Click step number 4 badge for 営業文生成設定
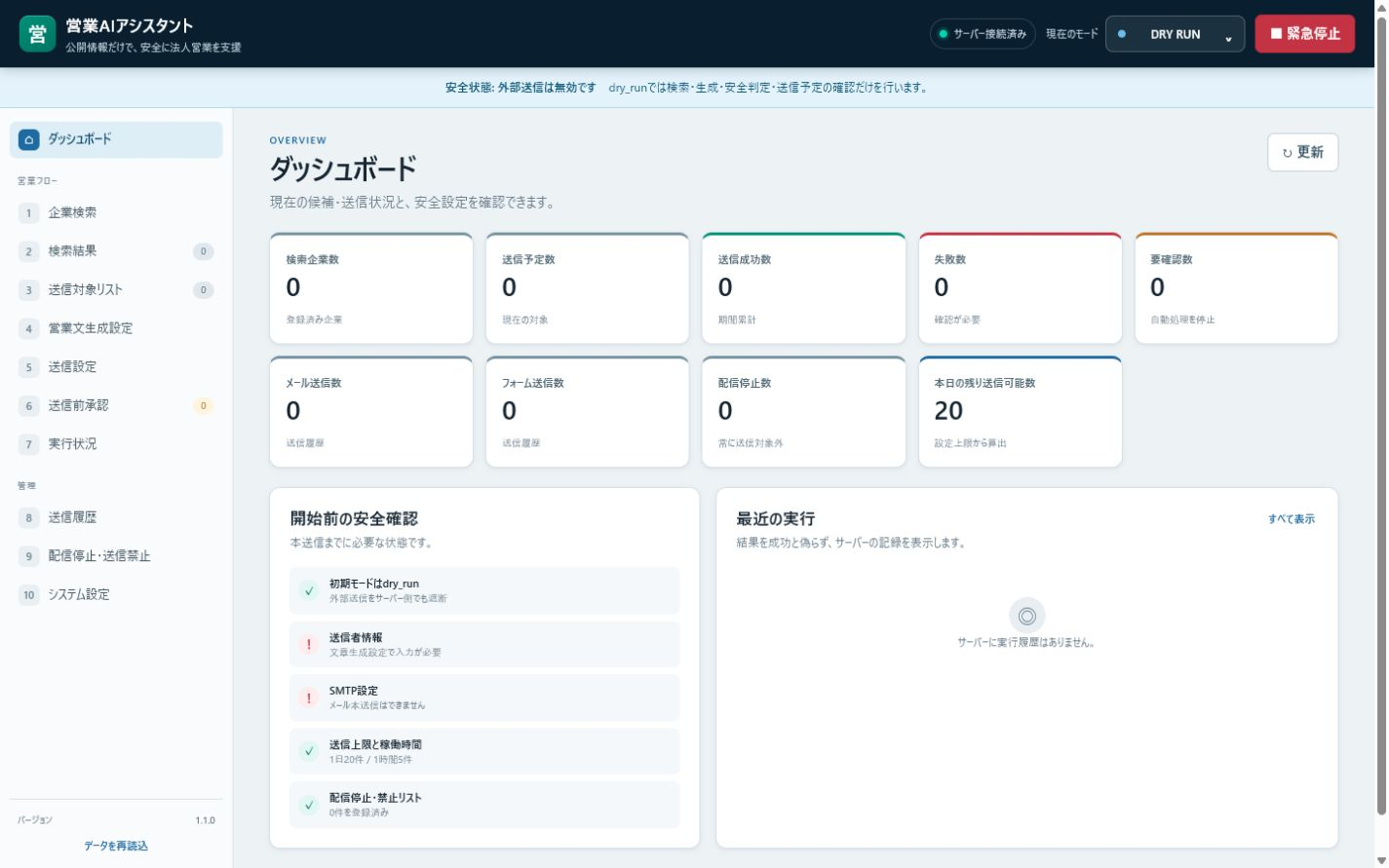Screen dimensions: 1389x868 (28, 328)
